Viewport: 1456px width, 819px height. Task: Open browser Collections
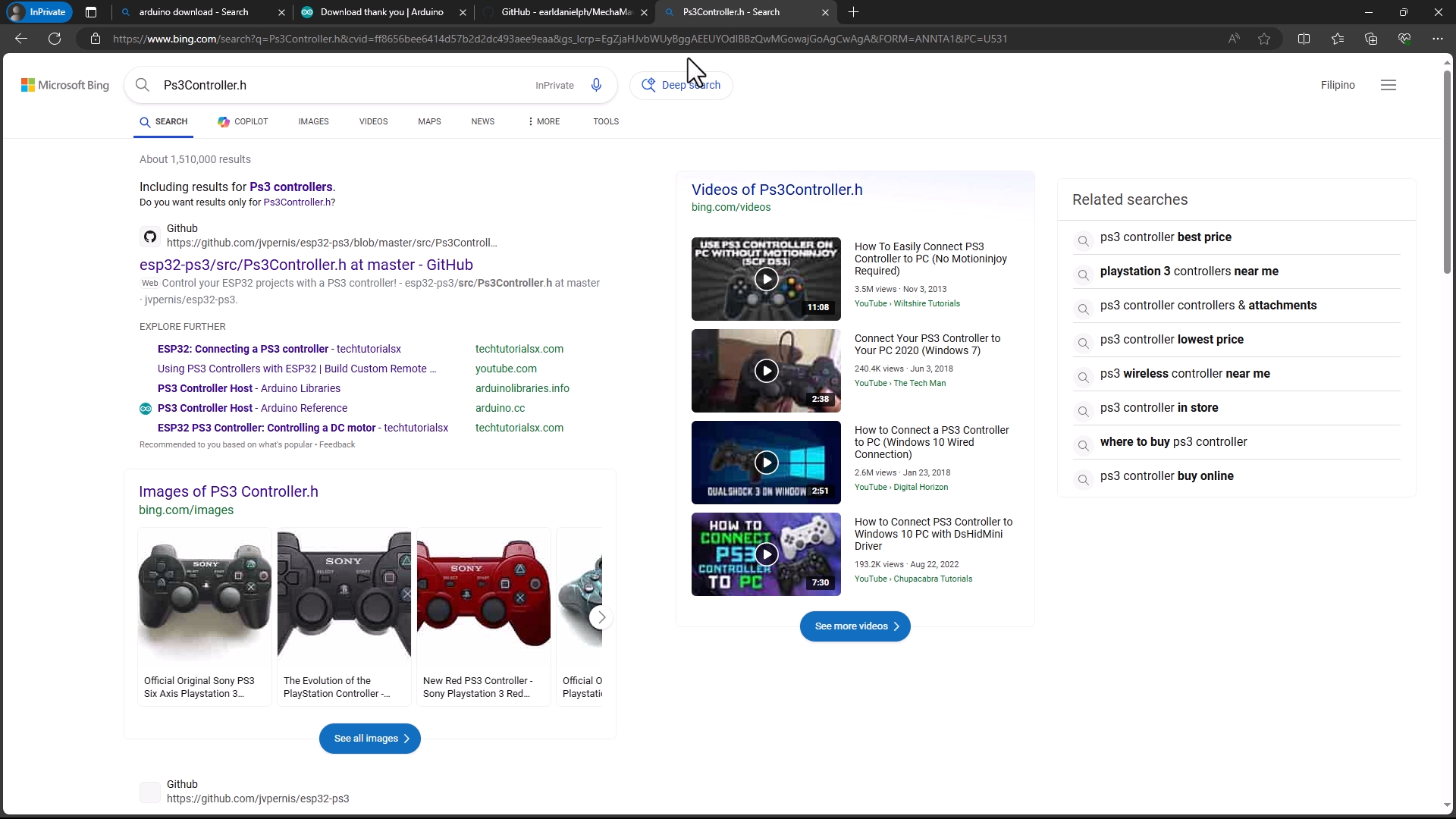[x=1371, y=39]
